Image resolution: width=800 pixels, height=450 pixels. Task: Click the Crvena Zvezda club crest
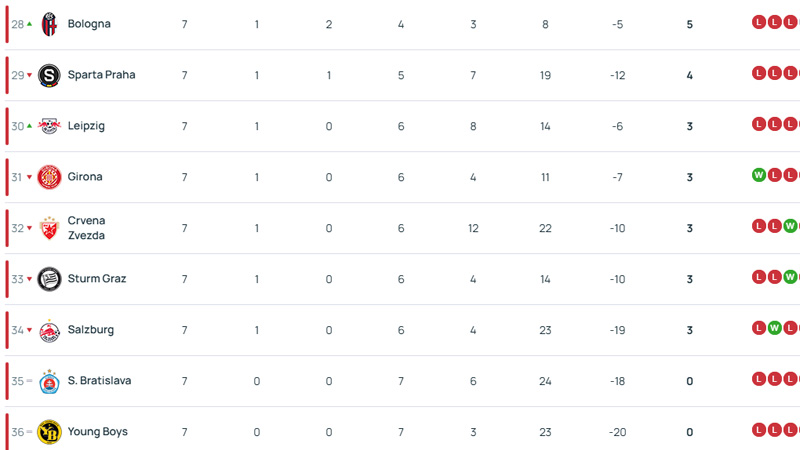(49, 228)
